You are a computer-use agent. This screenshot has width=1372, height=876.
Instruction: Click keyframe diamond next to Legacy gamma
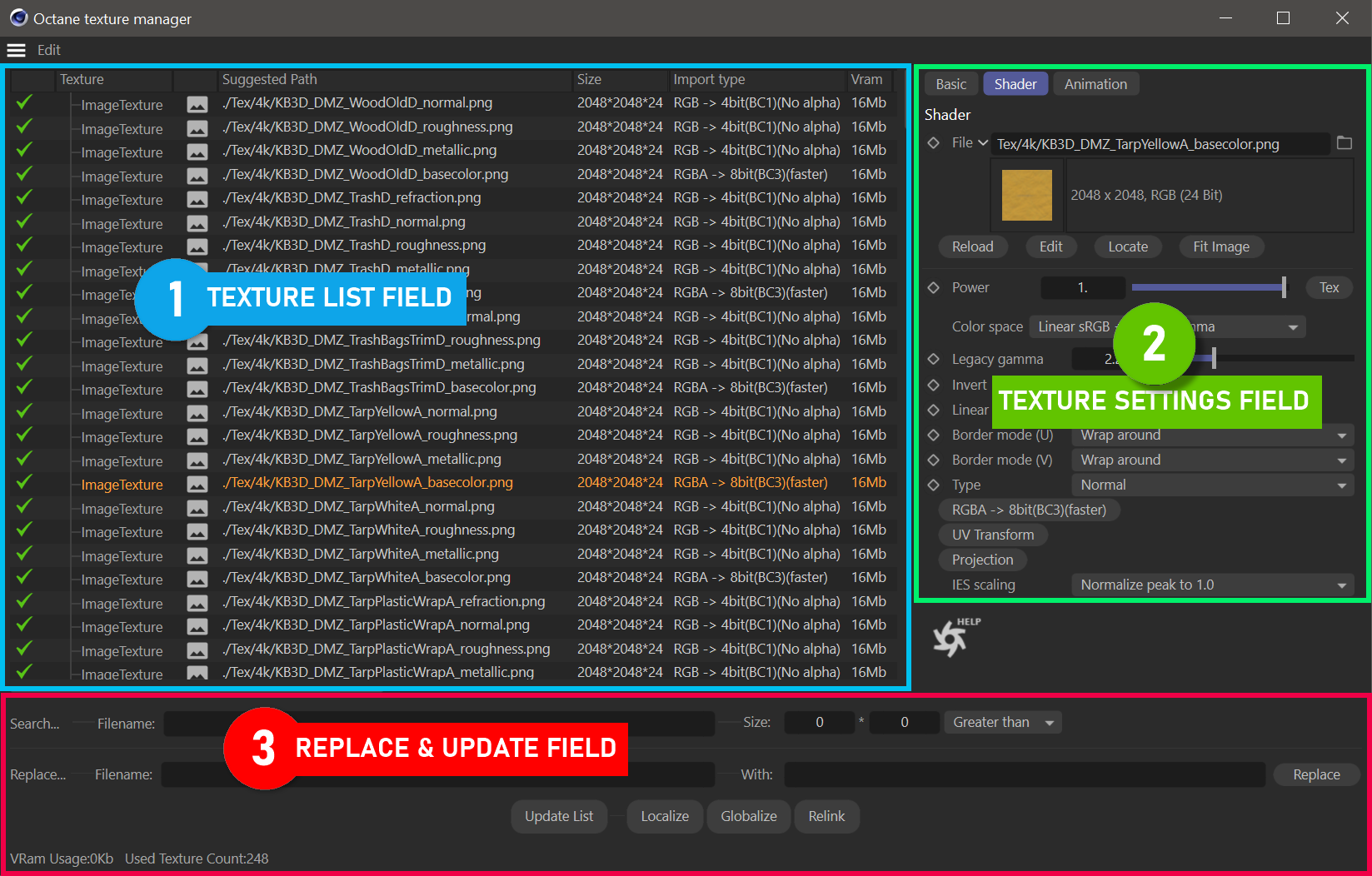(934, 359)
